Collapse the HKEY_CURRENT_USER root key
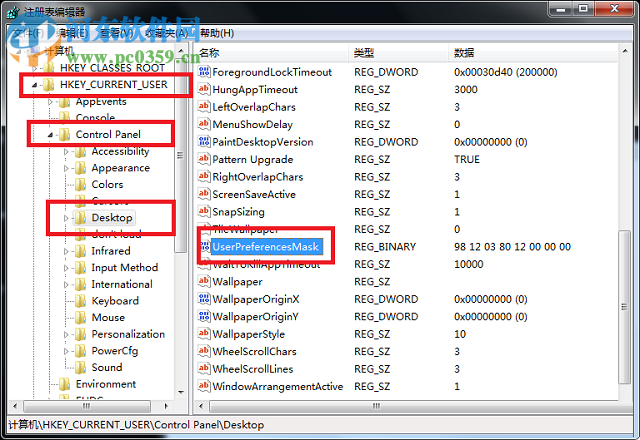Viewport: 640px width, 440px height. [x=34, y=85]
